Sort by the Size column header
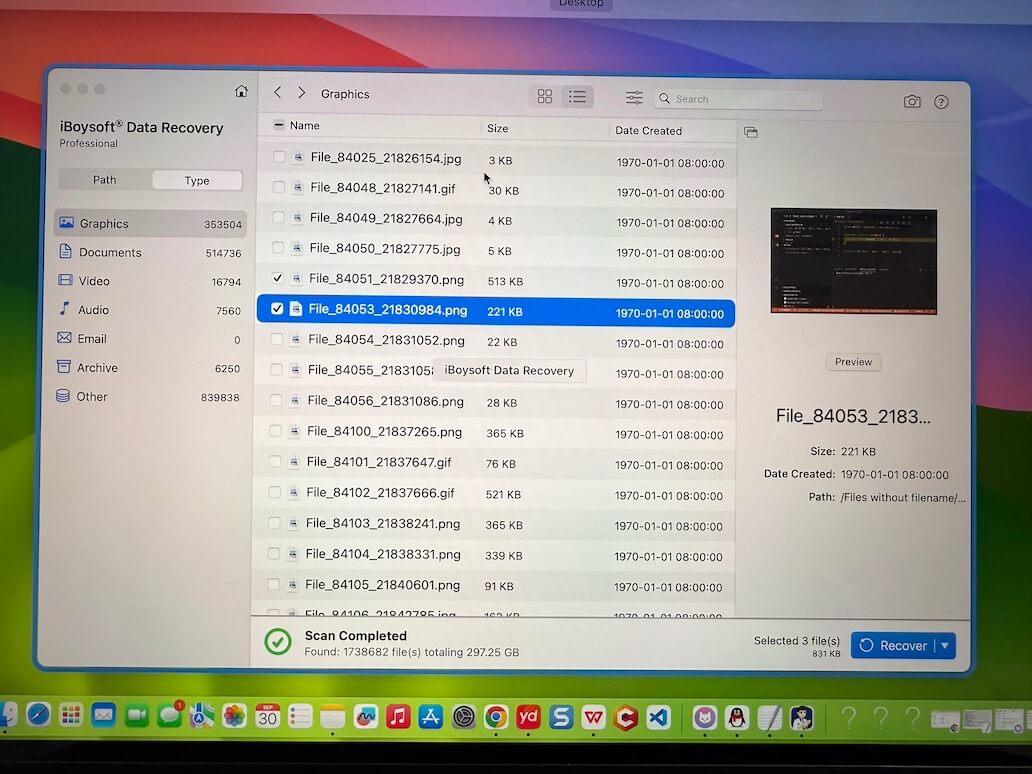The width and height of the screenshot is (1032, 774). (498, 128)
